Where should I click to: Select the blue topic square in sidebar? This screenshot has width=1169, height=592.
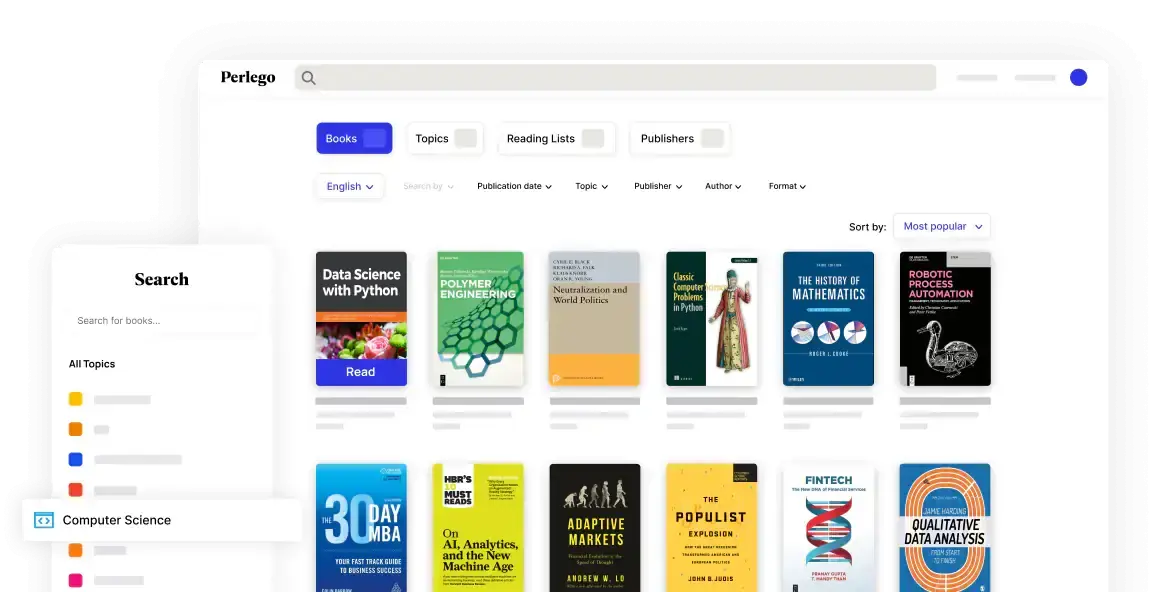pyautogui.click(x=75, y=460)
